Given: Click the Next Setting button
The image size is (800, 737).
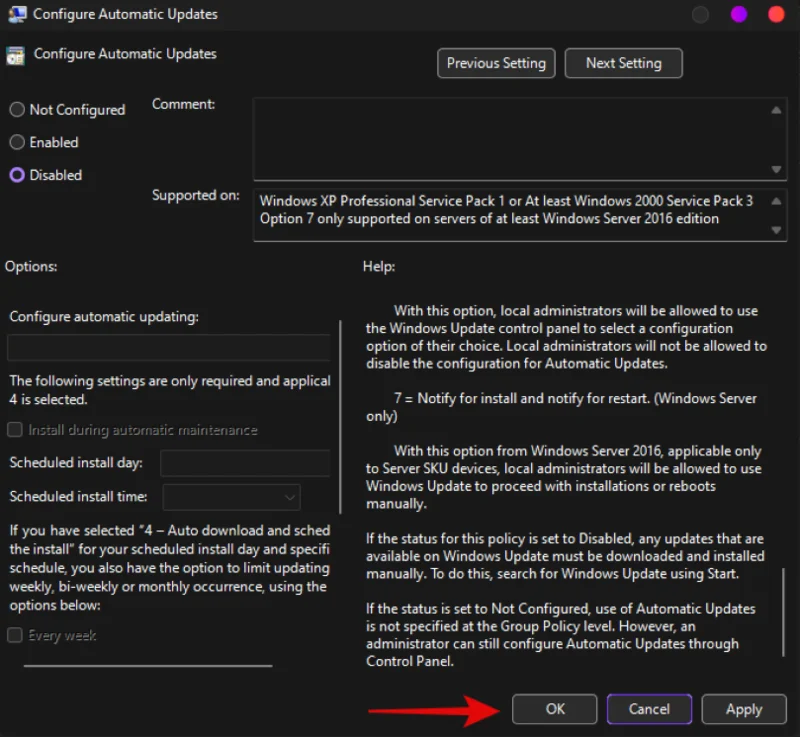Looking at the screenshot, I should tap(623, 63).
